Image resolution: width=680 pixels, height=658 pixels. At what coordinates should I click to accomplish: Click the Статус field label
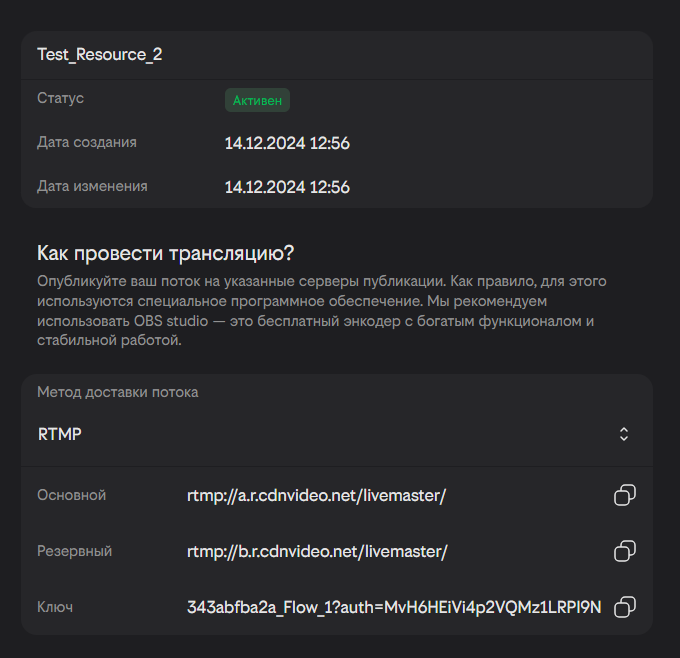pyautogui.click(x=60, y=98)
